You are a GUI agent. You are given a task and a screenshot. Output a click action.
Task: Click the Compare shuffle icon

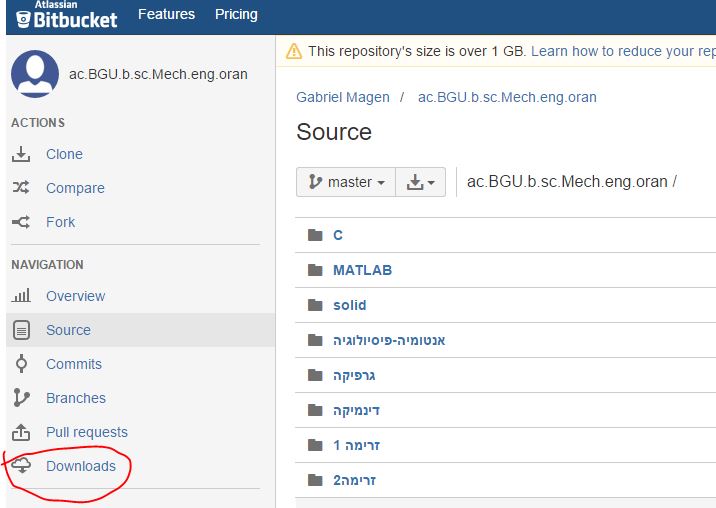[x=21, y=187]
